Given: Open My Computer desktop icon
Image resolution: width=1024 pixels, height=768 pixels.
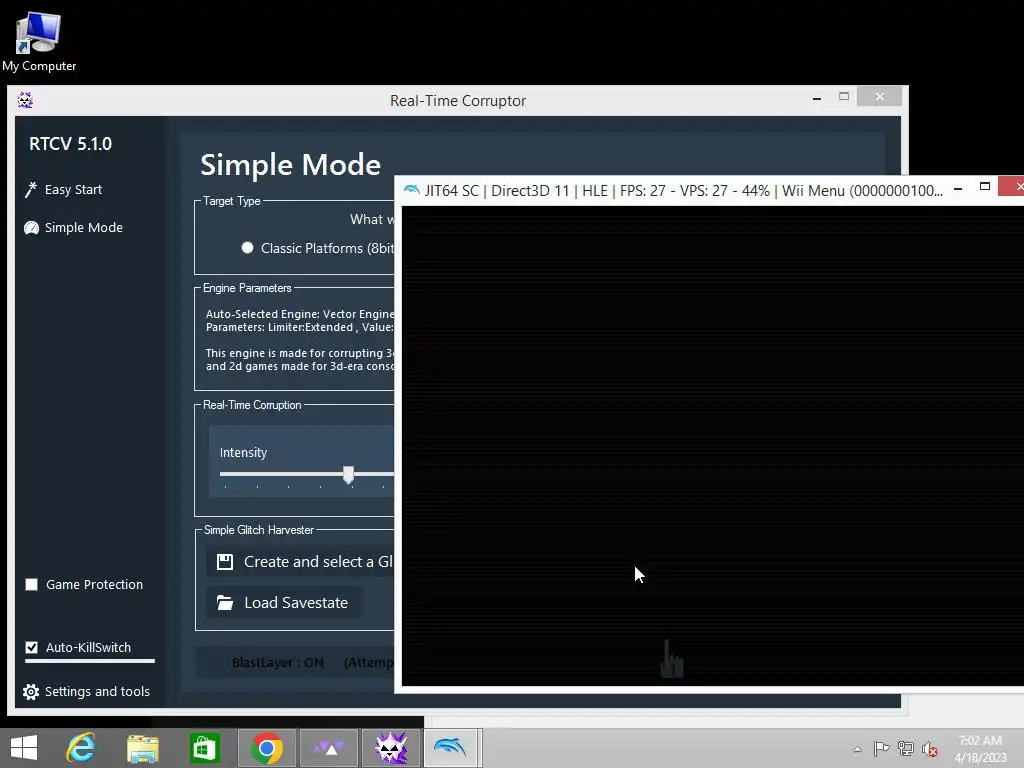Looking at the screenshot, I should tap(39, 42).
